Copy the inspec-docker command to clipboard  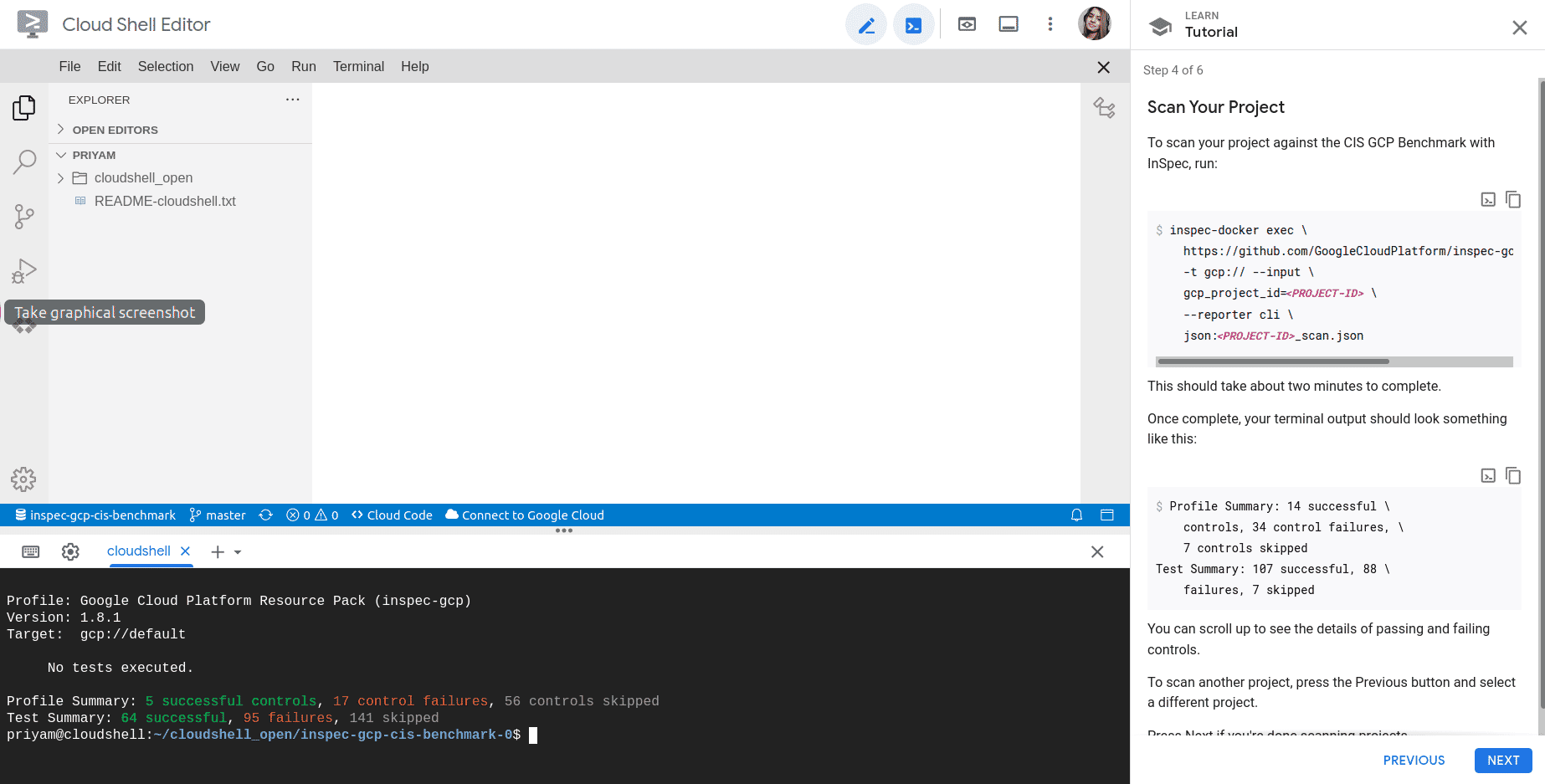(x=1513, y=199)
